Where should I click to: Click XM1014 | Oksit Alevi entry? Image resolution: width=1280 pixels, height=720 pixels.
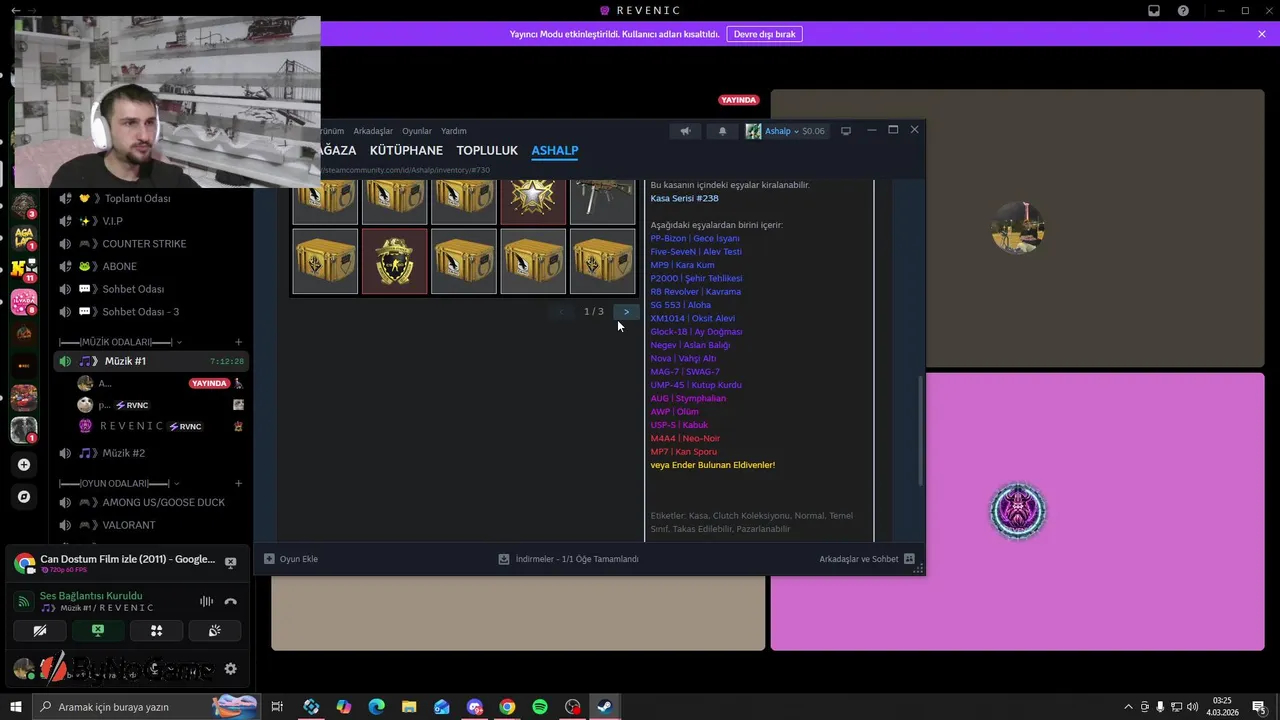[692, 318]
